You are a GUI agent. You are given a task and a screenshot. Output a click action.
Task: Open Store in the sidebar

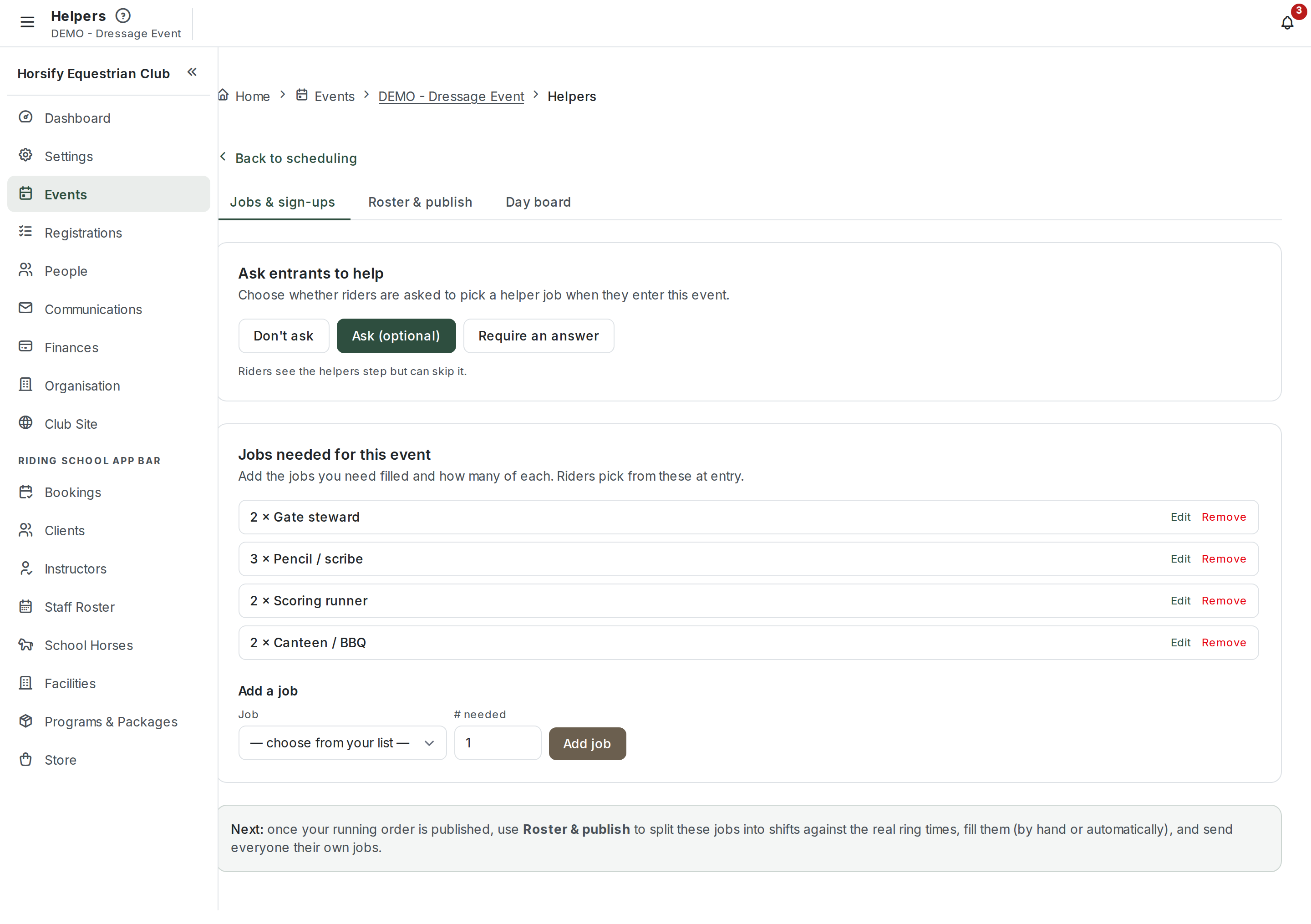click(108, 761)
